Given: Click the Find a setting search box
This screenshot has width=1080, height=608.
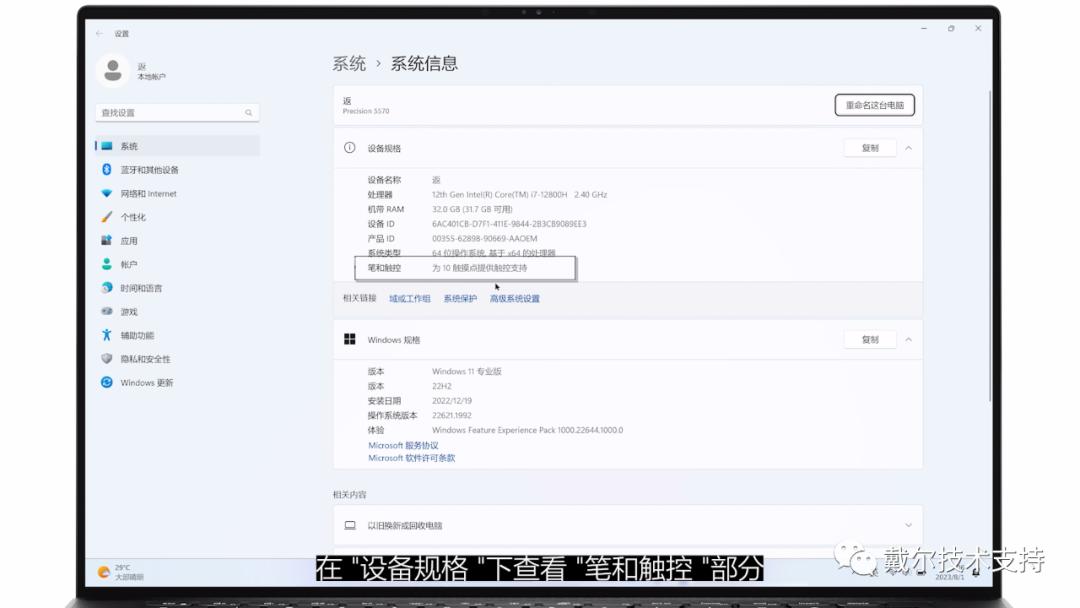Looking at the screenshot, I should point(176,112).
